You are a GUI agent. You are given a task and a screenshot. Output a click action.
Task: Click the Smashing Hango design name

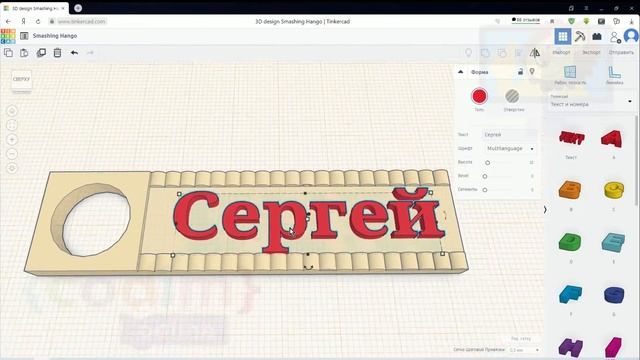[x=55, y=36]
